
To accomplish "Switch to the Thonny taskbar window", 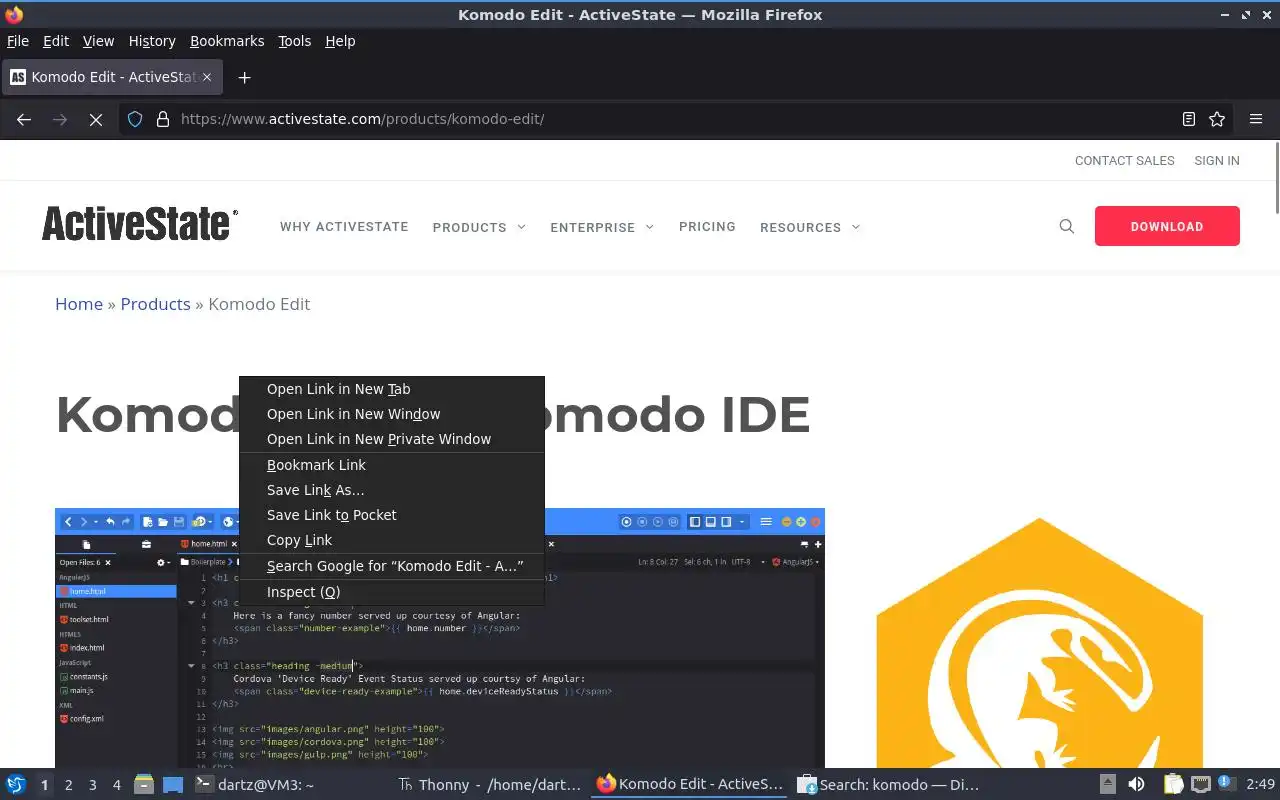I will click(489, 785).
